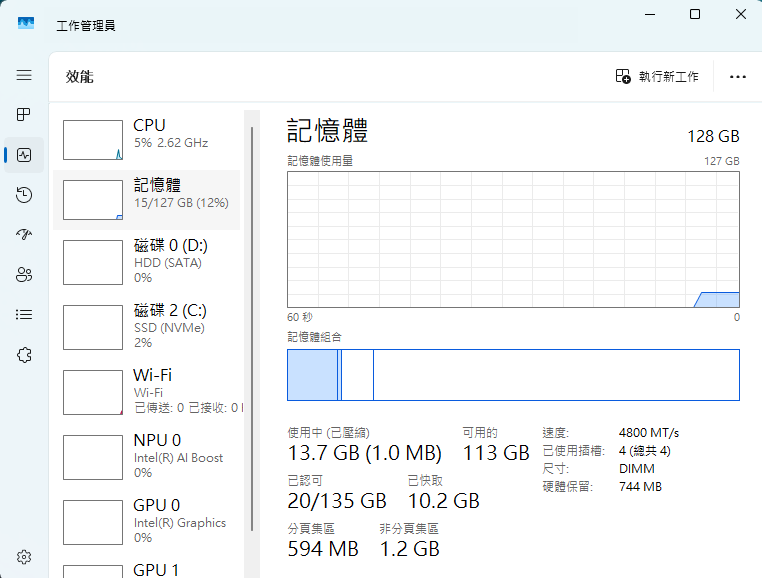Viewport: 762px width, 578px height.
Task: Minimize the Task Manager window
Action: tap(650, 14)
